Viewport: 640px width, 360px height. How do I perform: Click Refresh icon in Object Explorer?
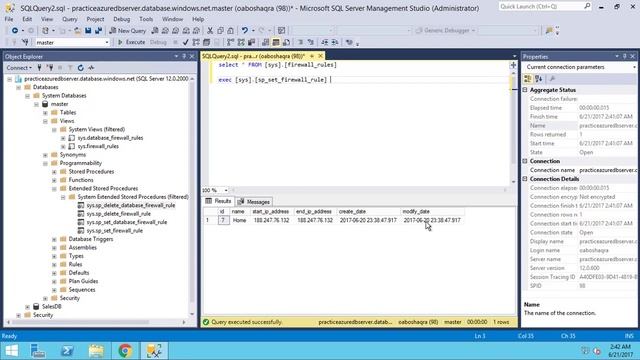tap(81, 68)
